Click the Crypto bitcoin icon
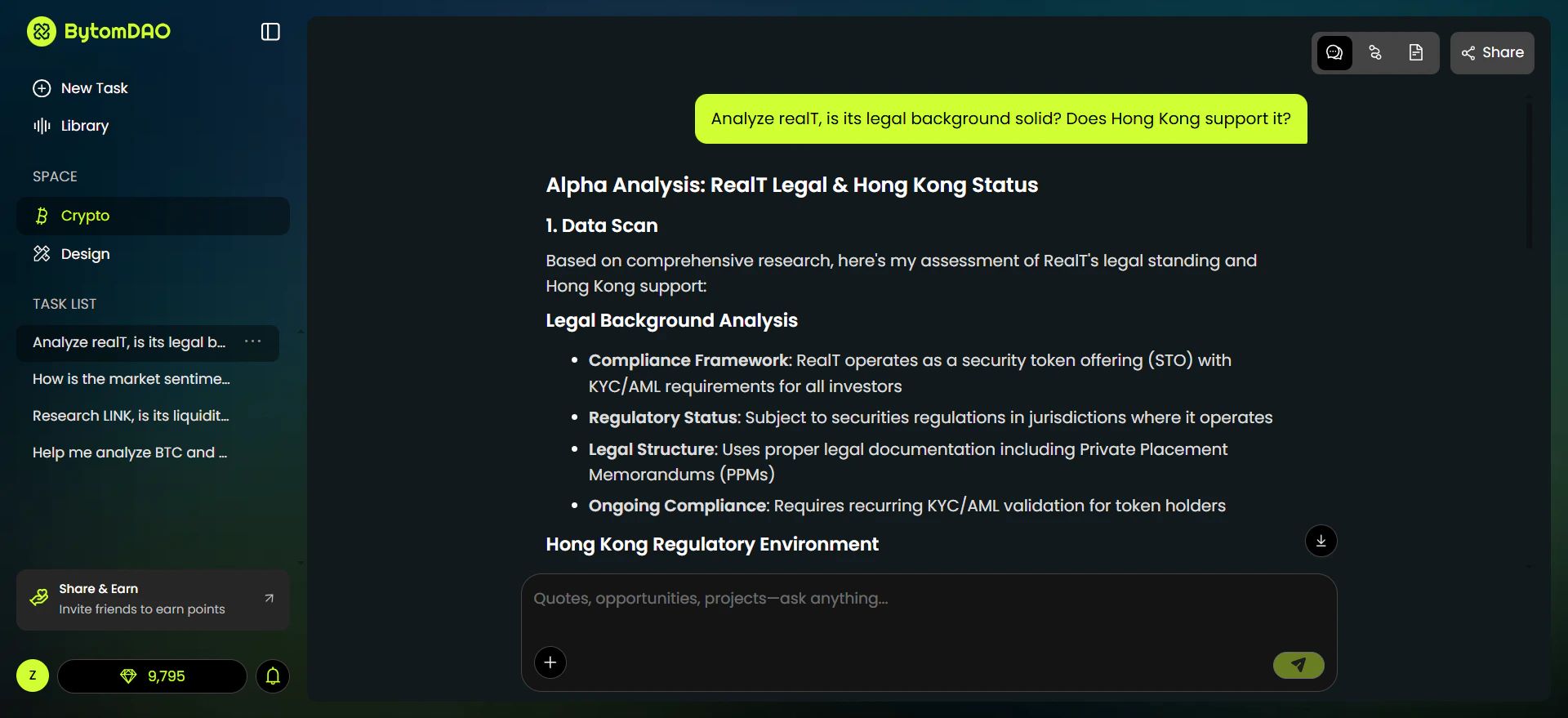 [x=42, y=216]
